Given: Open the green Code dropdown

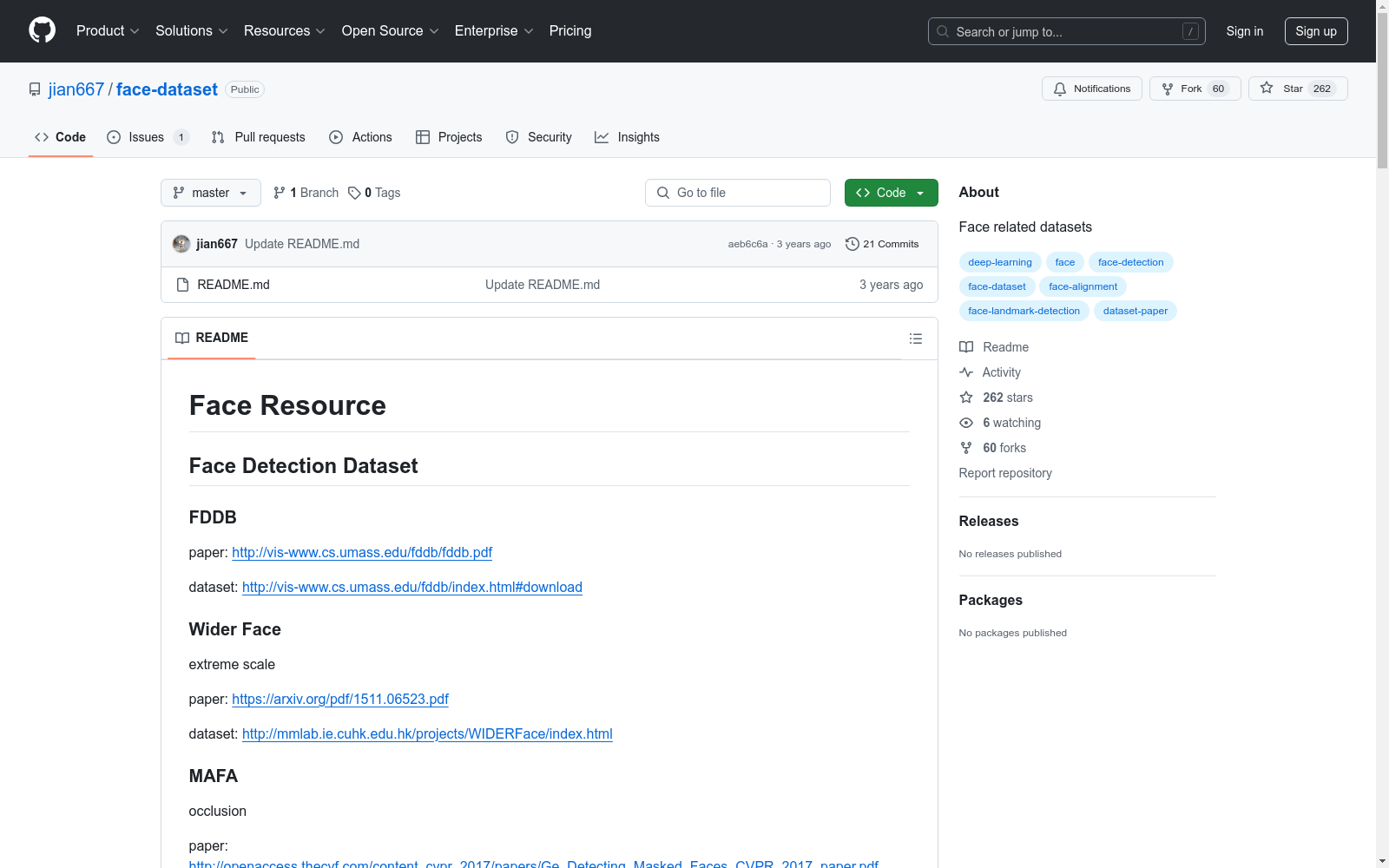Looking at the screenshot, I should (891, 193).
